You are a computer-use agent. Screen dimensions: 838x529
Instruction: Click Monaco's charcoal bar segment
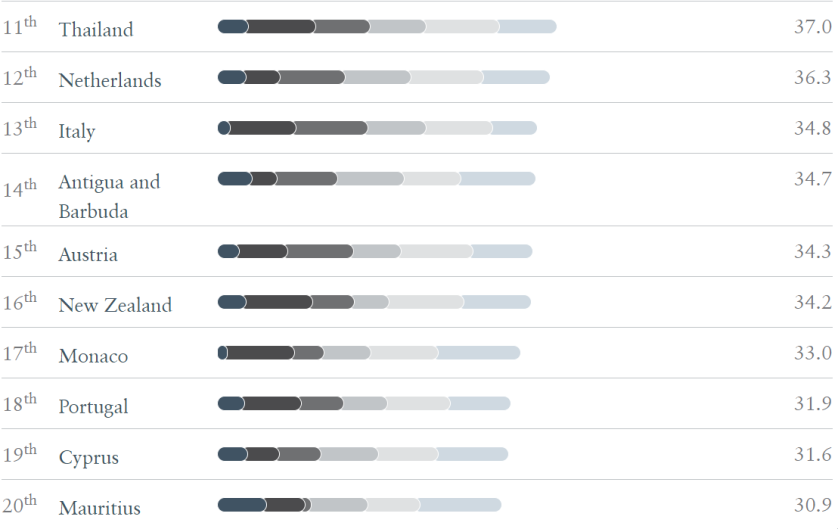[260, 352]
